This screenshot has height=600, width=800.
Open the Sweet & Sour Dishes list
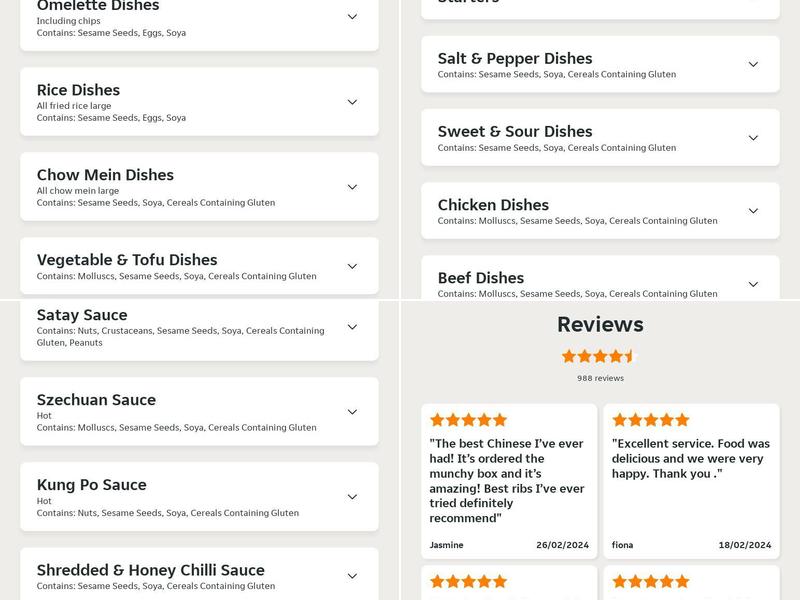754,138
